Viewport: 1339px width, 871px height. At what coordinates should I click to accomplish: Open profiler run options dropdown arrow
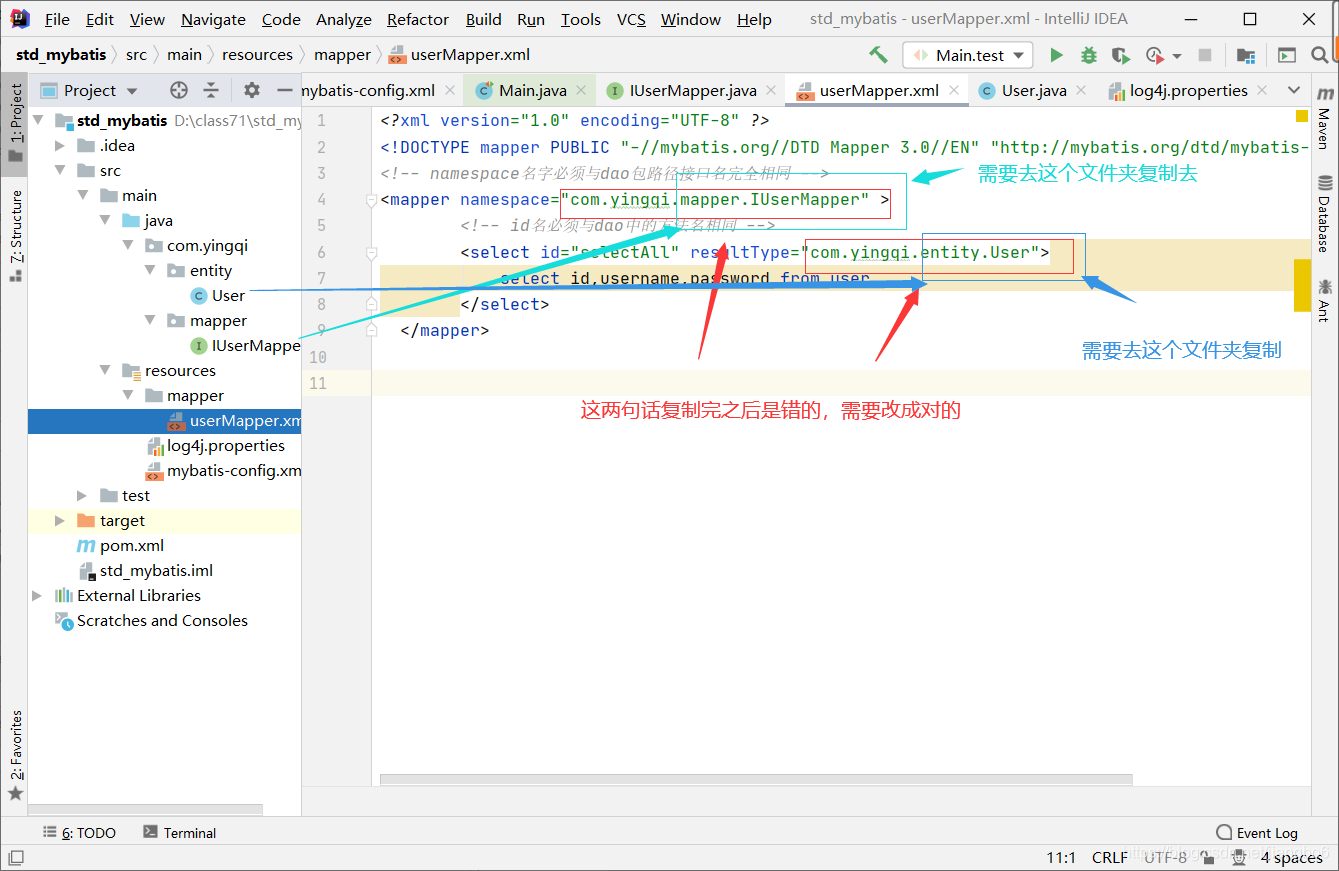pos(1177,56)
